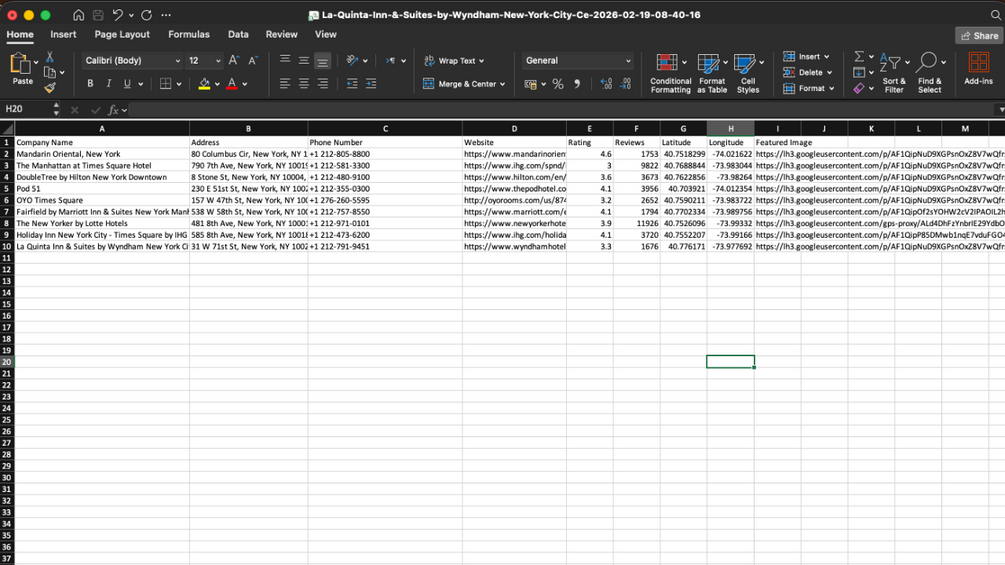
Task: Align text right
Action: tap(322, 83)
